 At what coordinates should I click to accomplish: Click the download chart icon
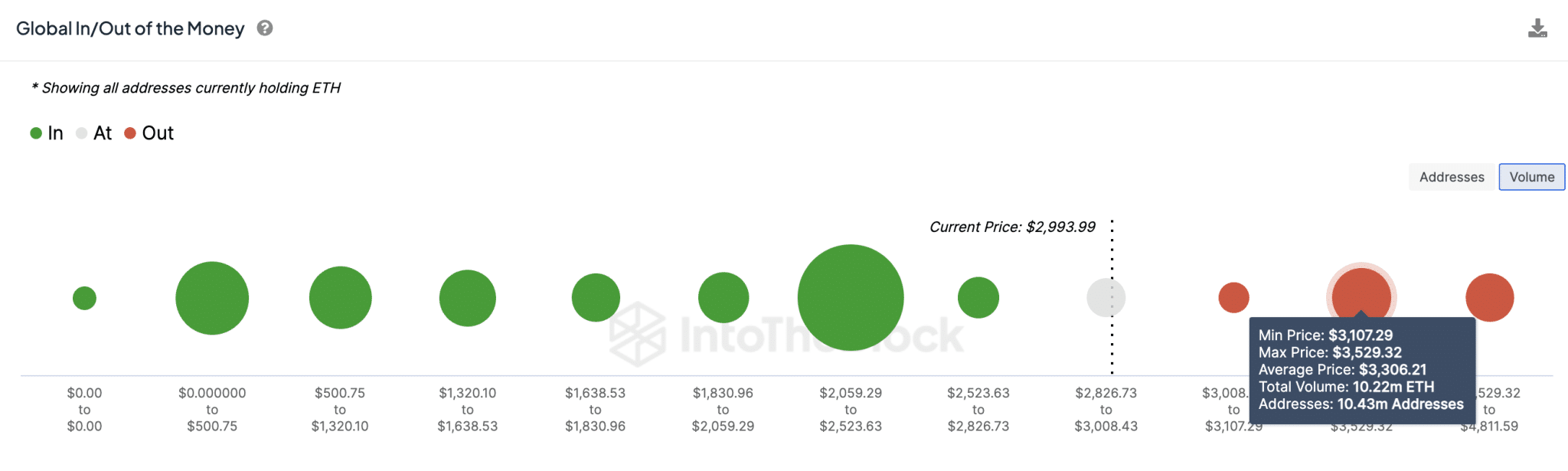[x=1537, y=29]
